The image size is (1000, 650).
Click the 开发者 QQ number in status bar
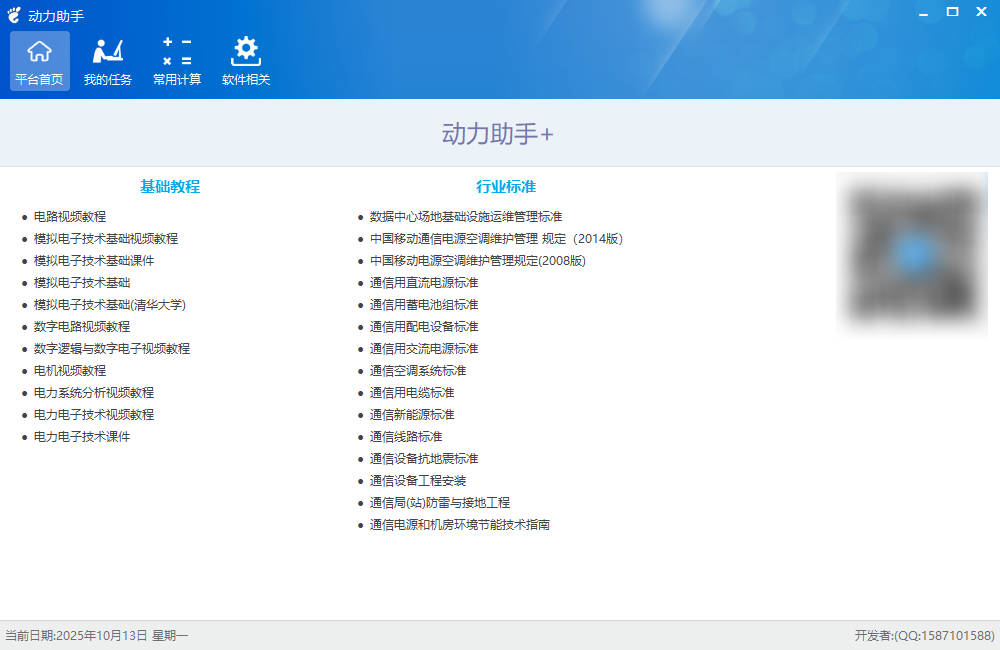(x=925, y=635)
